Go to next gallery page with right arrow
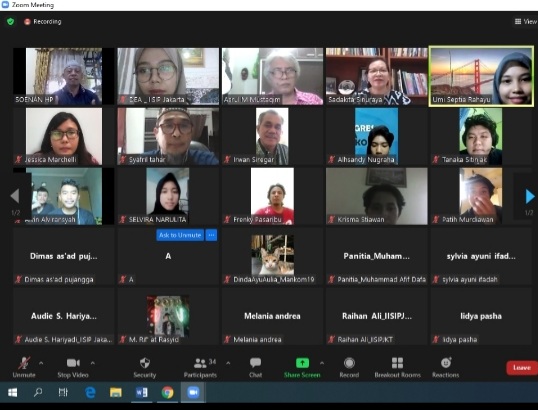Image resolution: width=538 pixels, height=410 pixels. click(x=530, y=196)
